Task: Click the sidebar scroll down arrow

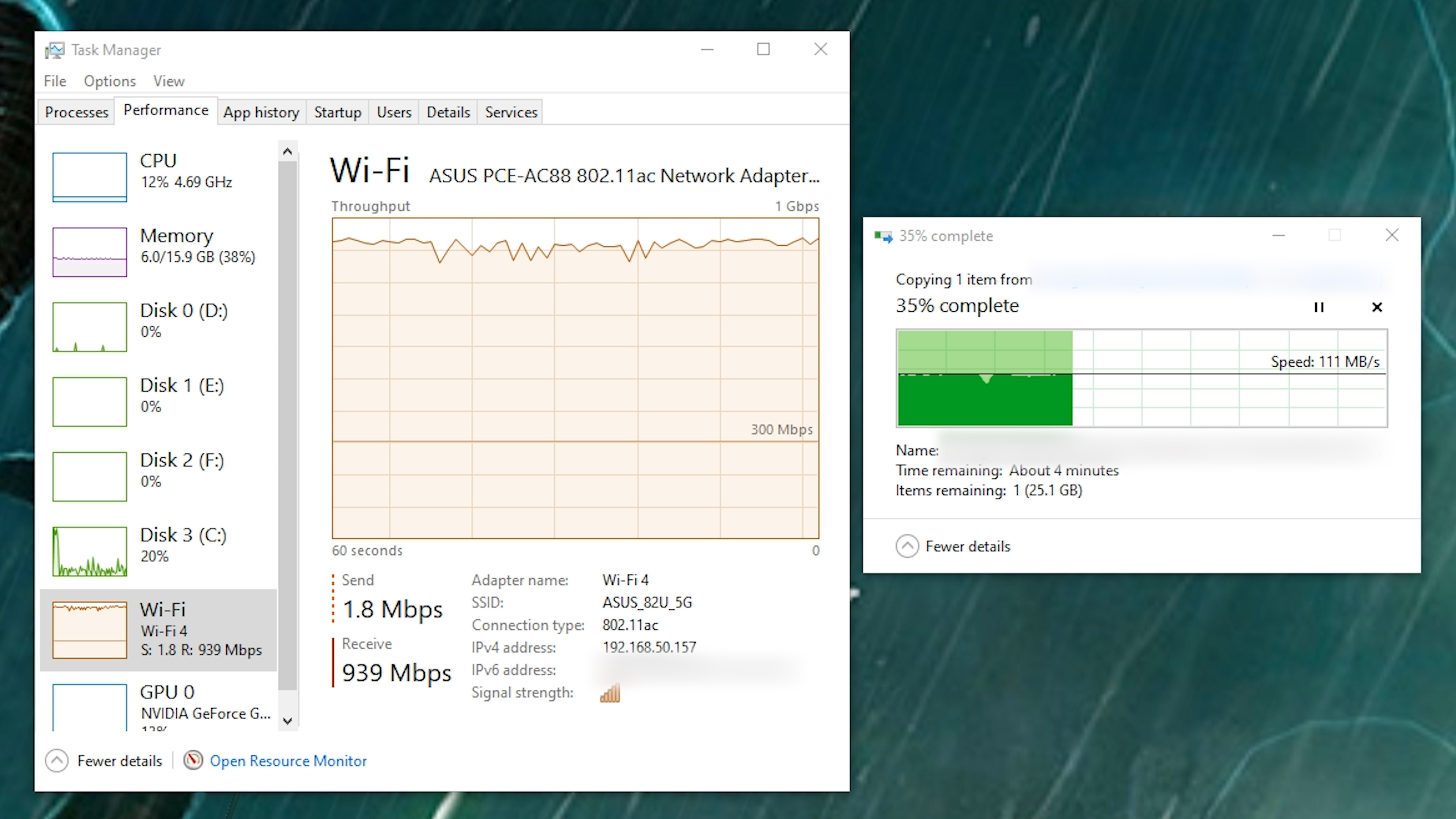Action: pos(287,721)
